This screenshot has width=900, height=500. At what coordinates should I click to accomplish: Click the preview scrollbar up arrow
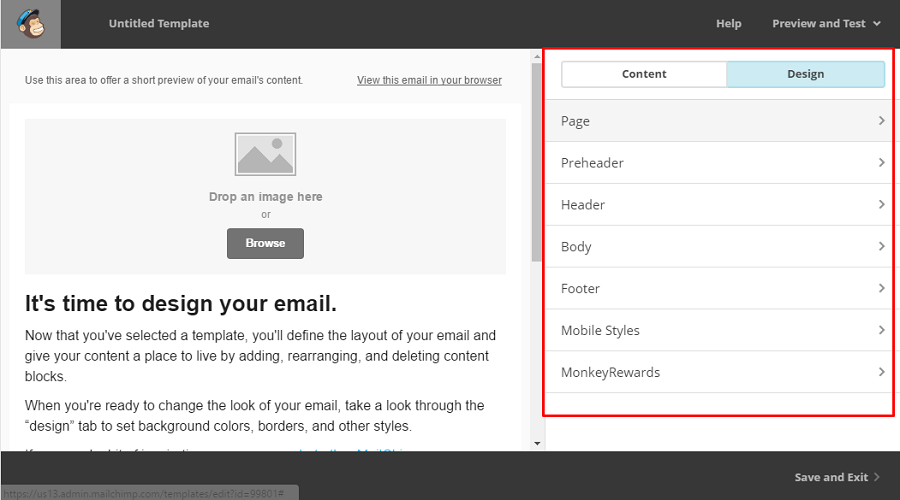[x=537, y=56]
